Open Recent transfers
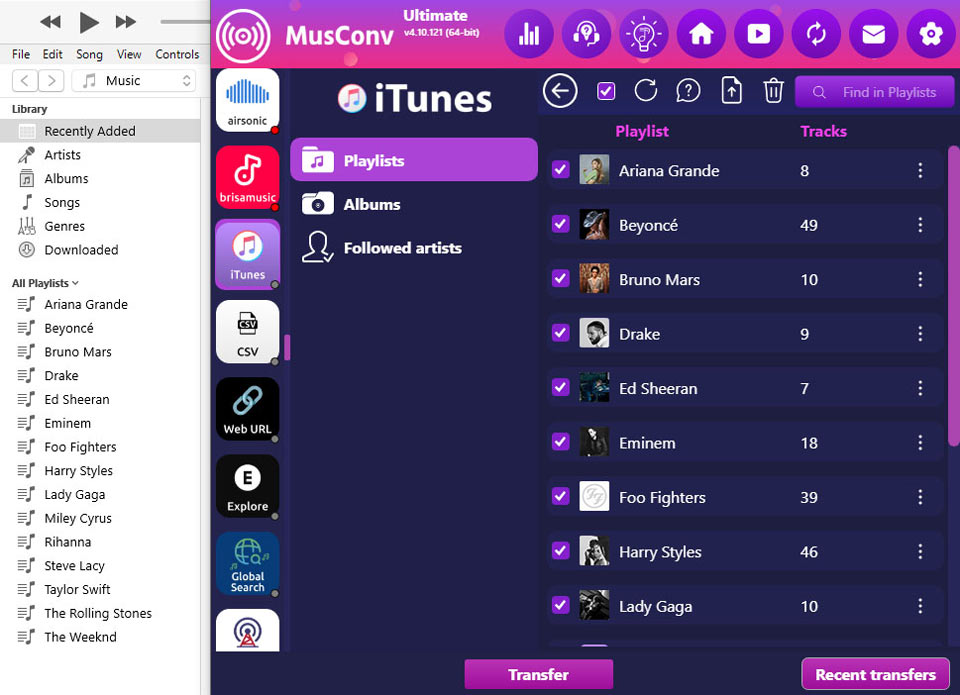This screenshot has height=695, width=960. point(876,674)
